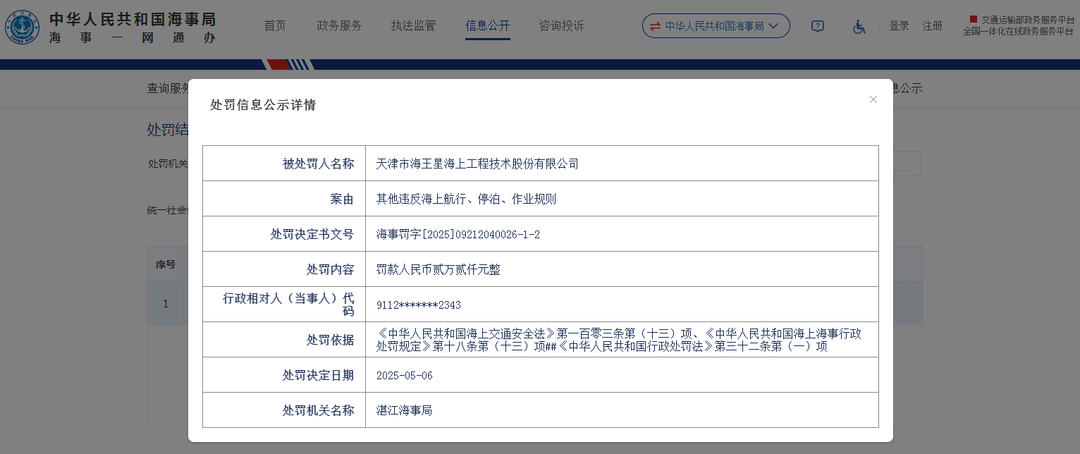Image resolution: width=1080 pixels, height=454 pixels.
Task: Open the 信息公开 menu item
Action: pyautogui.click(x=487, y=26)
